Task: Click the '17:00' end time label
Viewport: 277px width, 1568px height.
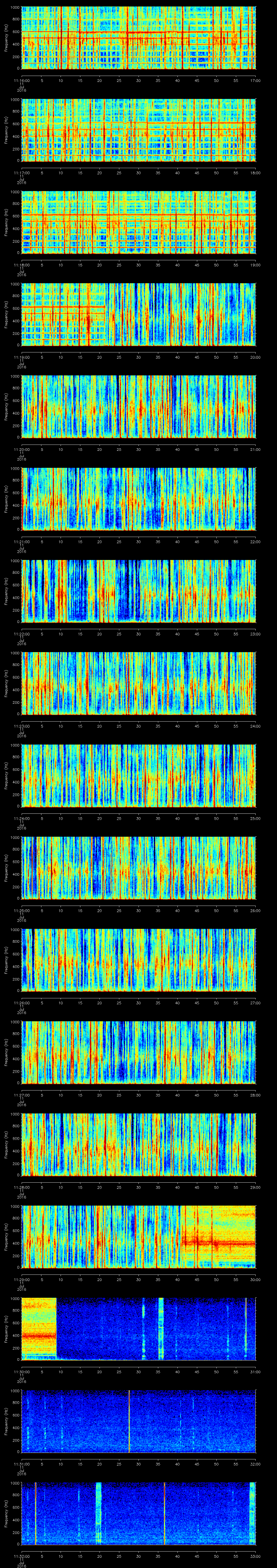Action: tap(255, 80)
